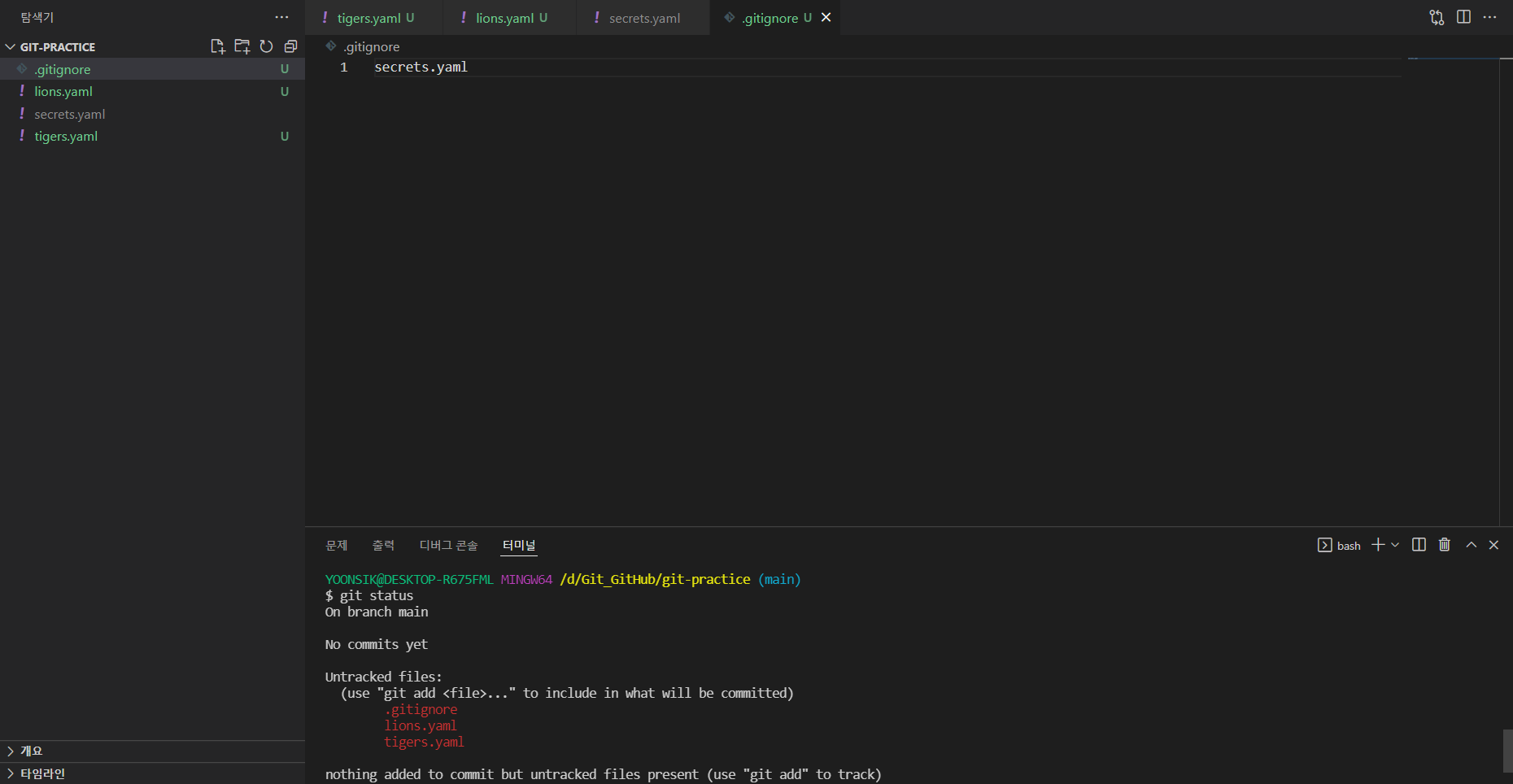
Task: Split the editor to the right
Action: pyautogui.click(x=1463, y=17)
